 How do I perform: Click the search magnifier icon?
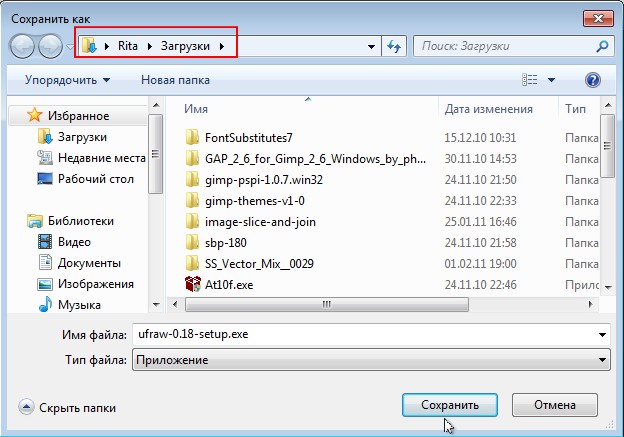coord(602,46)
